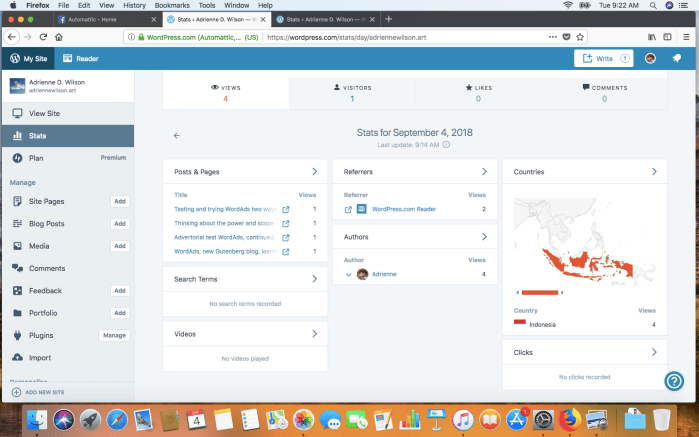Expand the Videos panel
The height and width of the screenshot is (437, 699).
click(x=314, y=334)
